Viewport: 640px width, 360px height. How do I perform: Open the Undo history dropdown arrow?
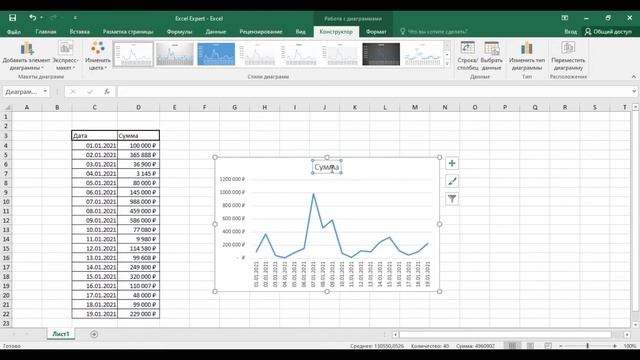click(42, 18)
